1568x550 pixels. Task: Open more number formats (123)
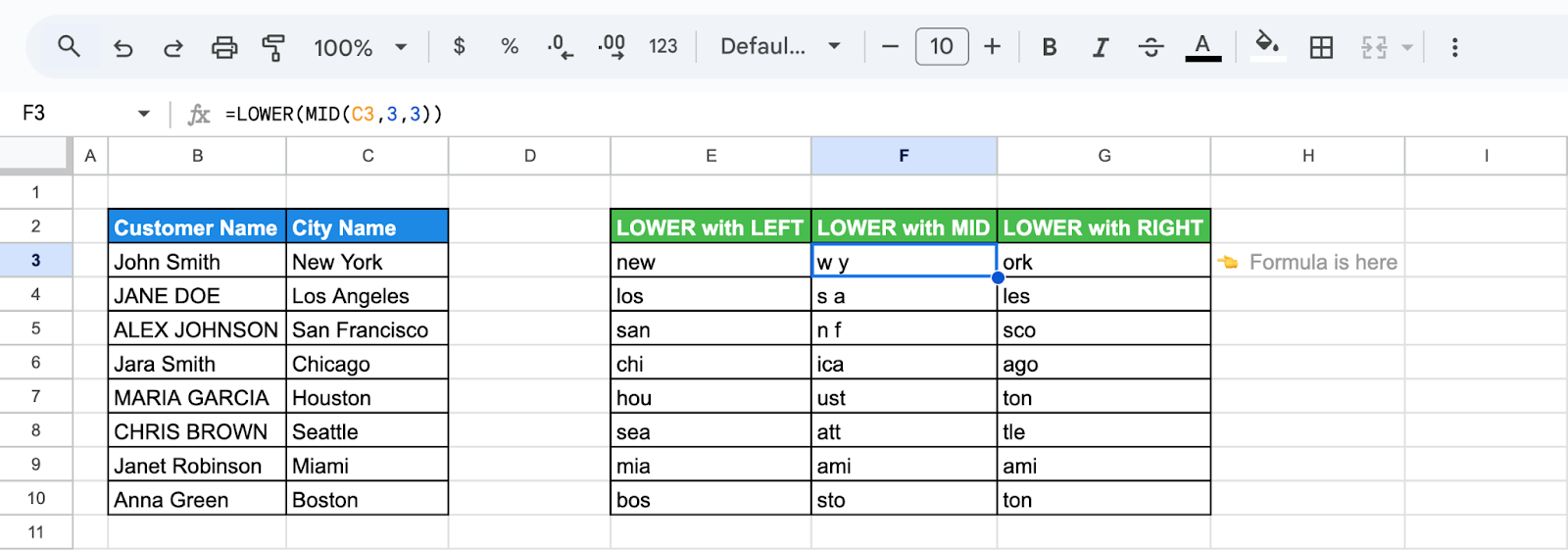pos(663,46)
